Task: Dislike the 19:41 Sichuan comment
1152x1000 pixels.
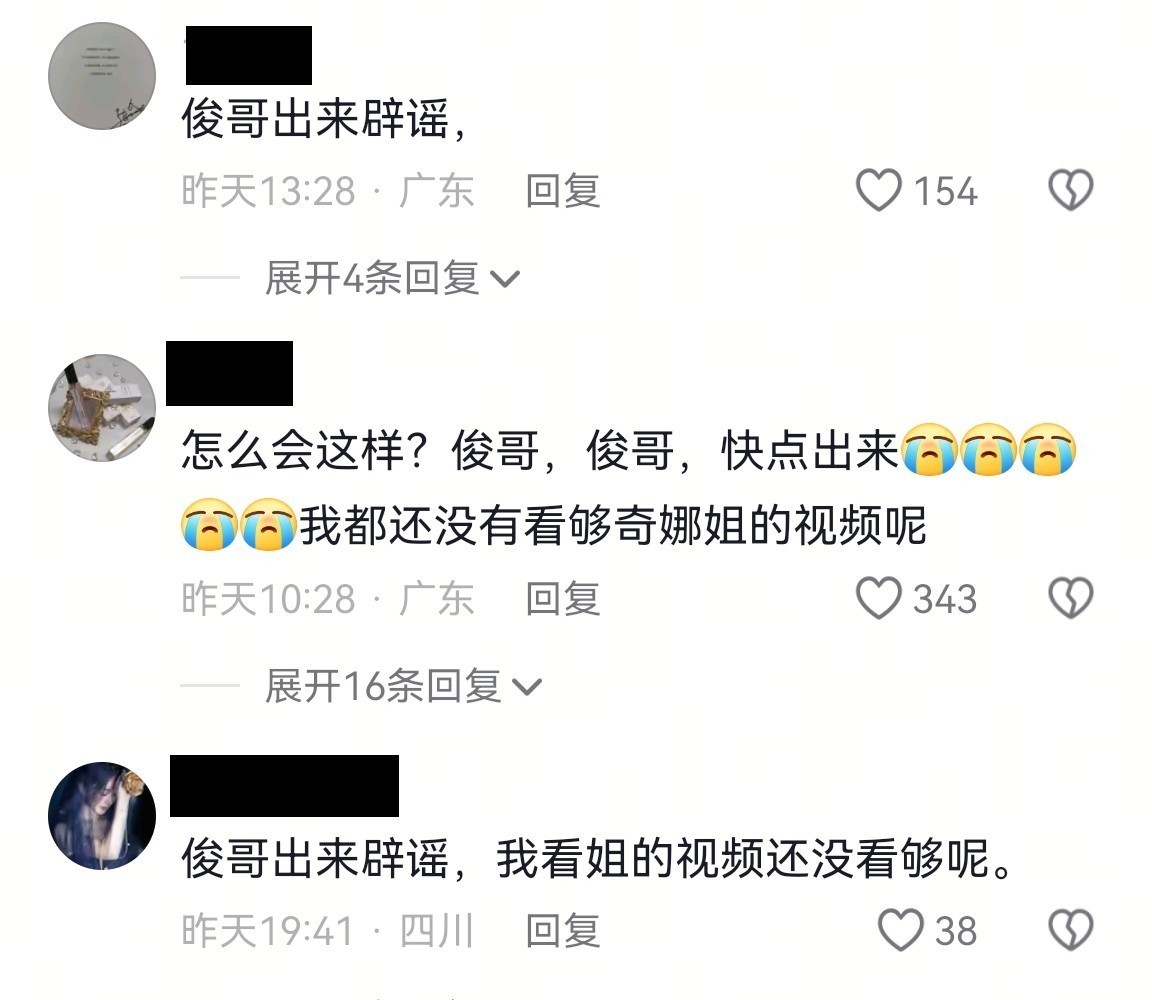Action: tap(1070, 930)
